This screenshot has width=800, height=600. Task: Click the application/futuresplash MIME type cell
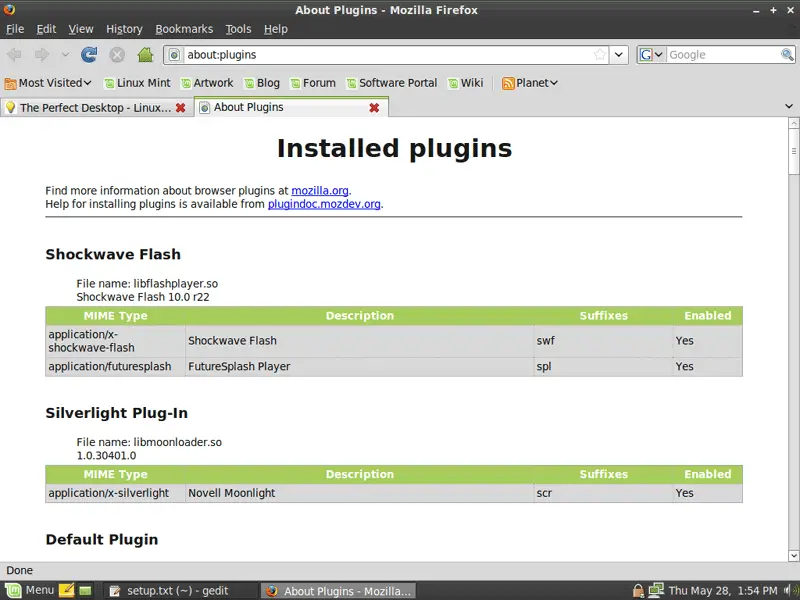tap(115, 366)
